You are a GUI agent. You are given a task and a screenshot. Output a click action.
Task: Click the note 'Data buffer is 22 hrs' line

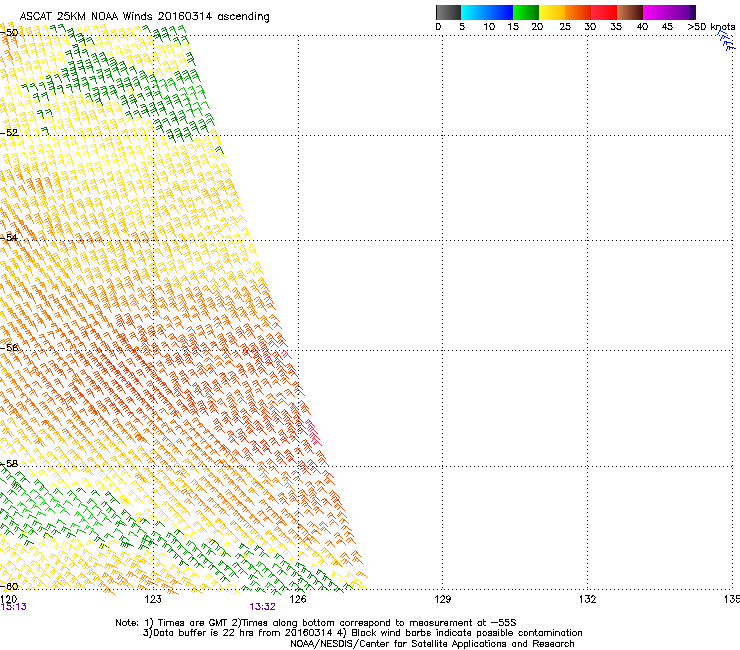click(362, 633)
